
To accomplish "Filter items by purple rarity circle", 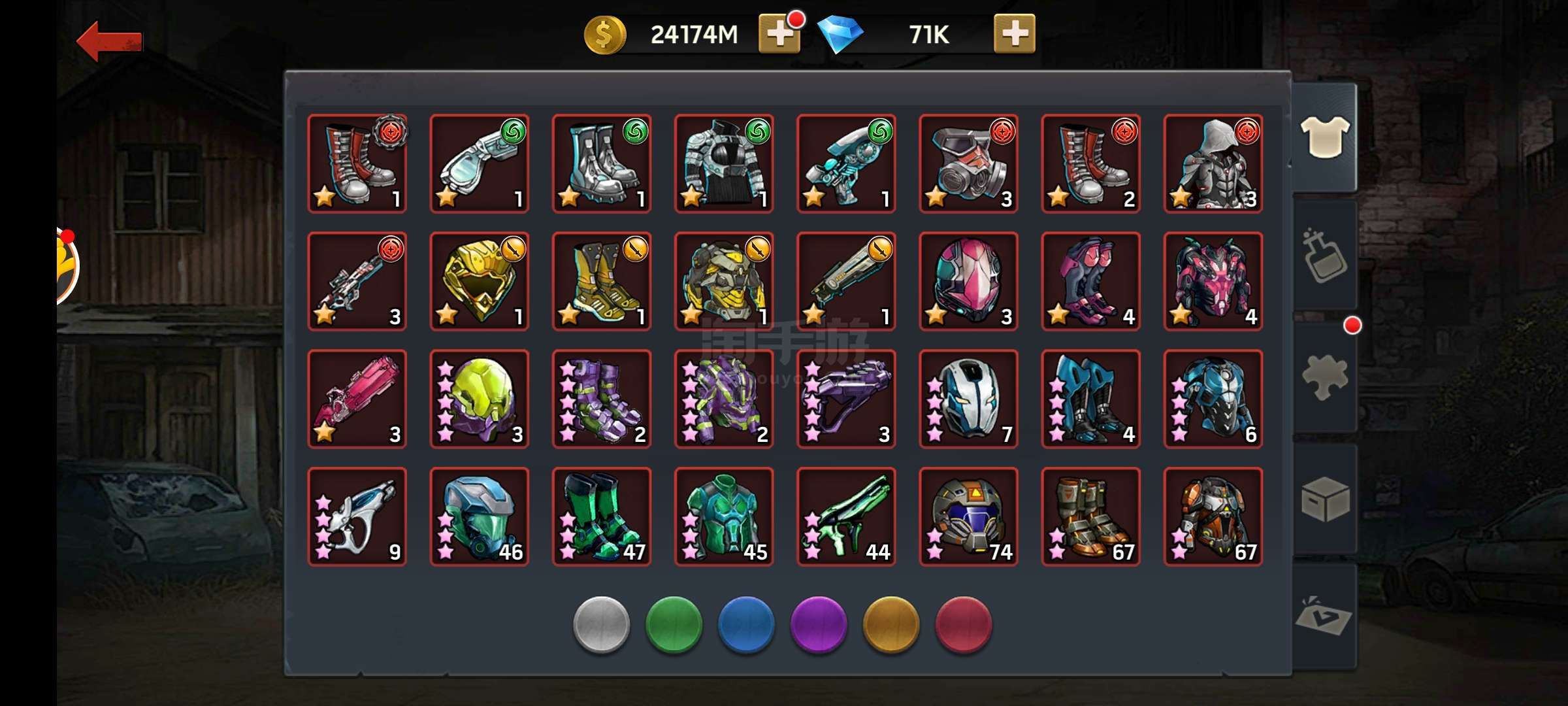I will tap(819, 625).
